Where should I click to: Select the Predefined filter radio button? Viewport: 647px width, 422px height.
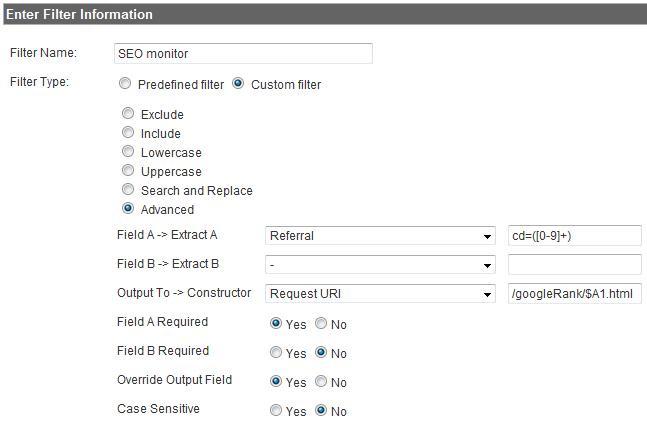[125, 84]
